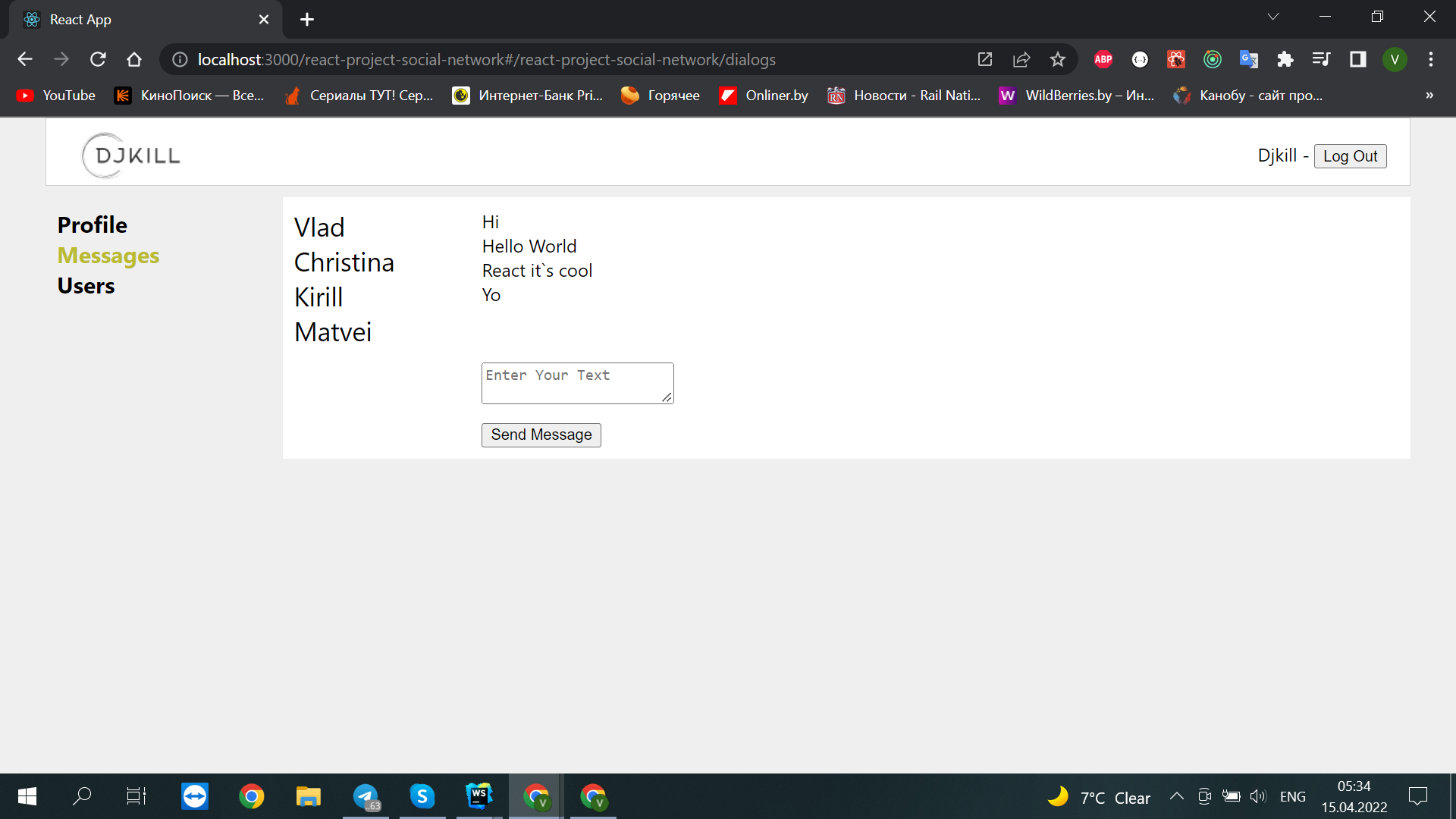Open the Windows Start menu
This screenshot has width=1456, height=819.
click(27, 796)
